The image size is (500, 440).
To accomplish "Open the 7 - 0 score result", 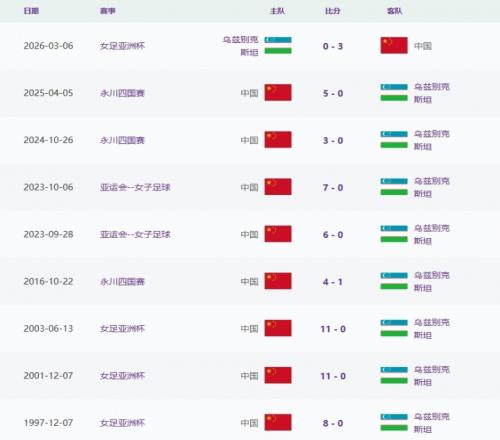I will [333, 188].
